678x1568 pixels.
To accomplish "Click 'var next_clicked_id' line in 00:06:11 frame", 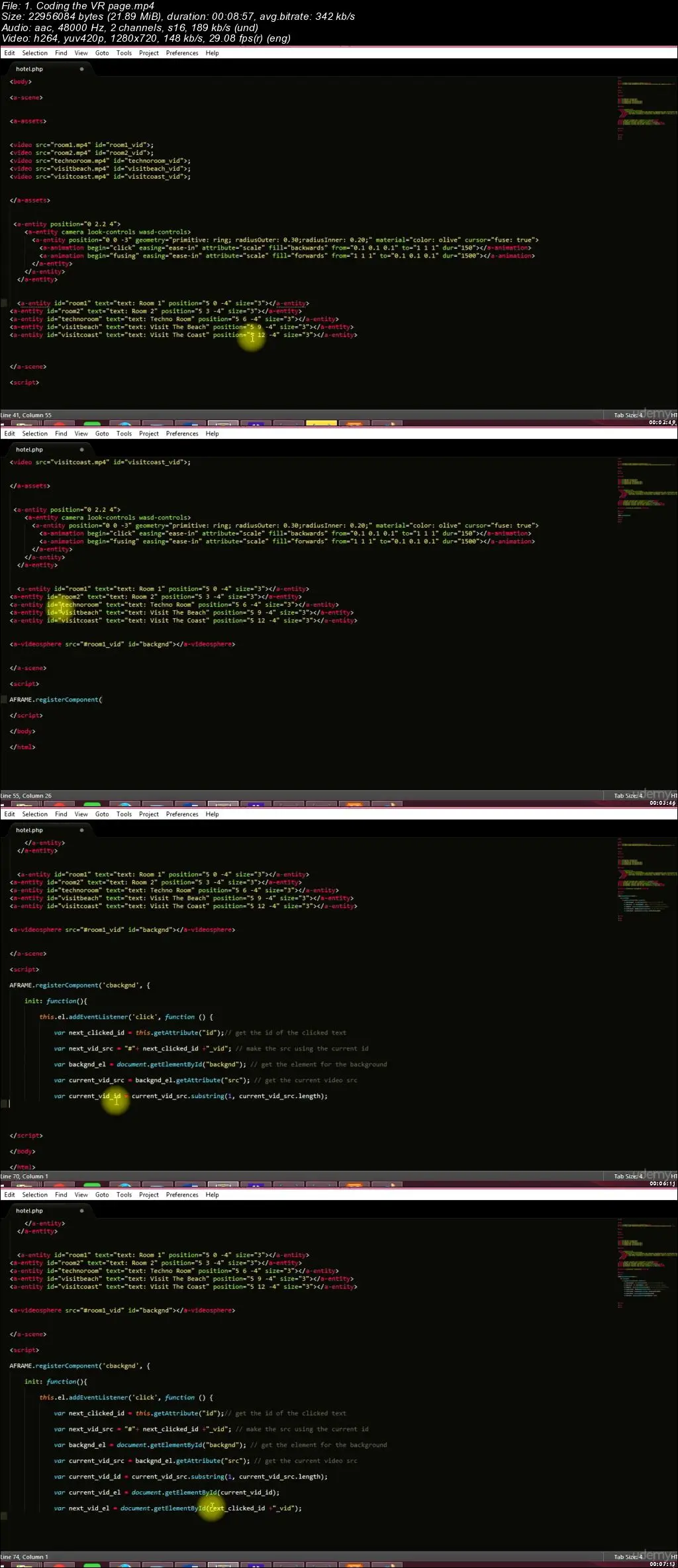I will (x=200, y=1033).
